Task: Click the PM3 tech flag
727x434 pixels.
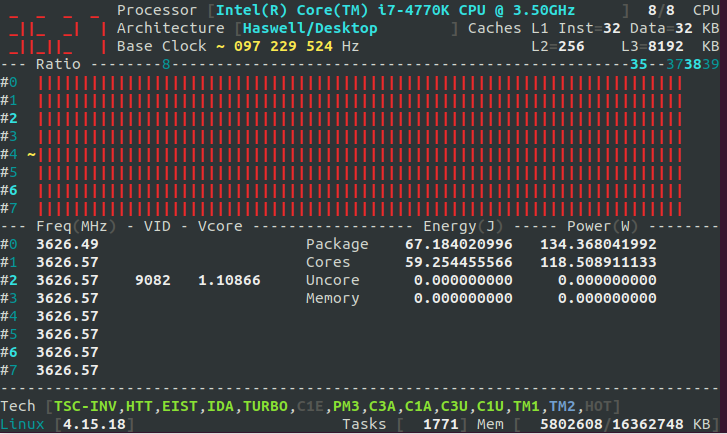Action: click(x=346, y=407)
